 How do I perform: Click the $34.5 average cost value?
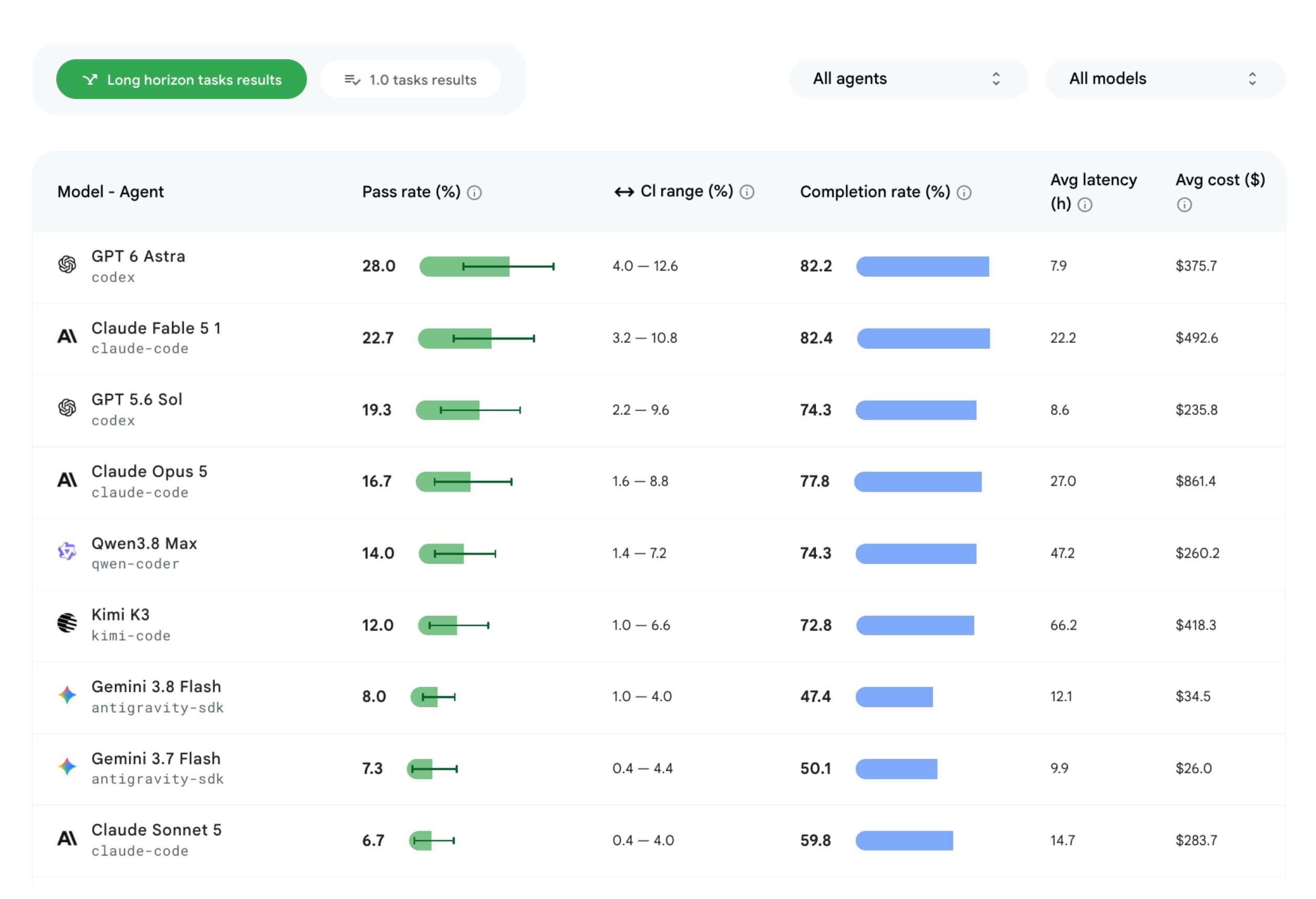1193,696
